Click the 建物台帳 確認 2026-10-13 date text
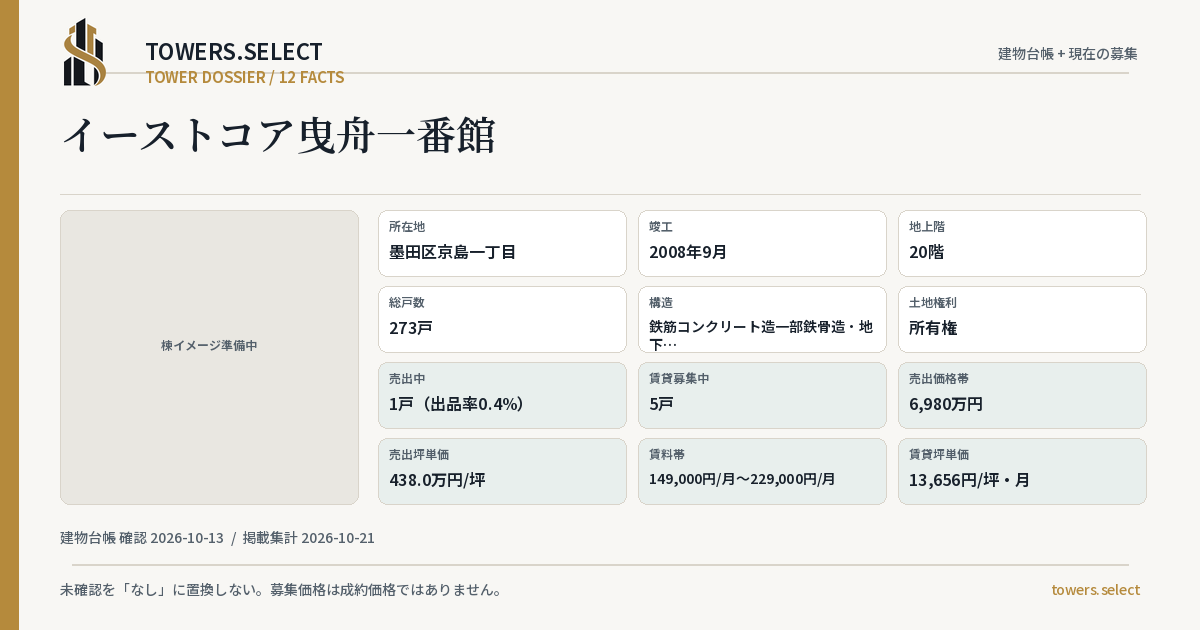The width and height of the screenshot is (1200, 630). point(142,538)
